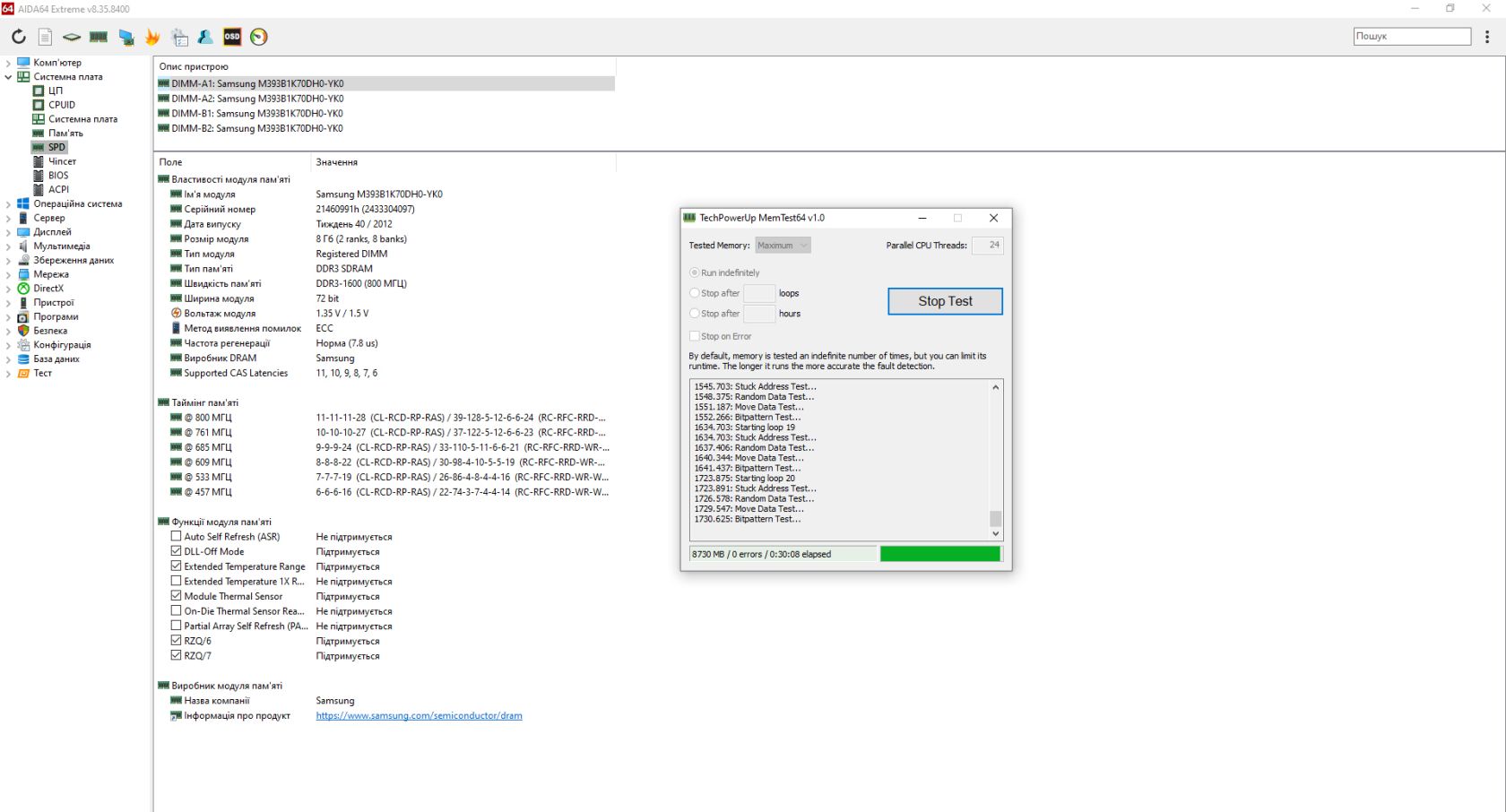Open the network audit monitor icon
The image size is (1506, 812).
tap(126, 37)
